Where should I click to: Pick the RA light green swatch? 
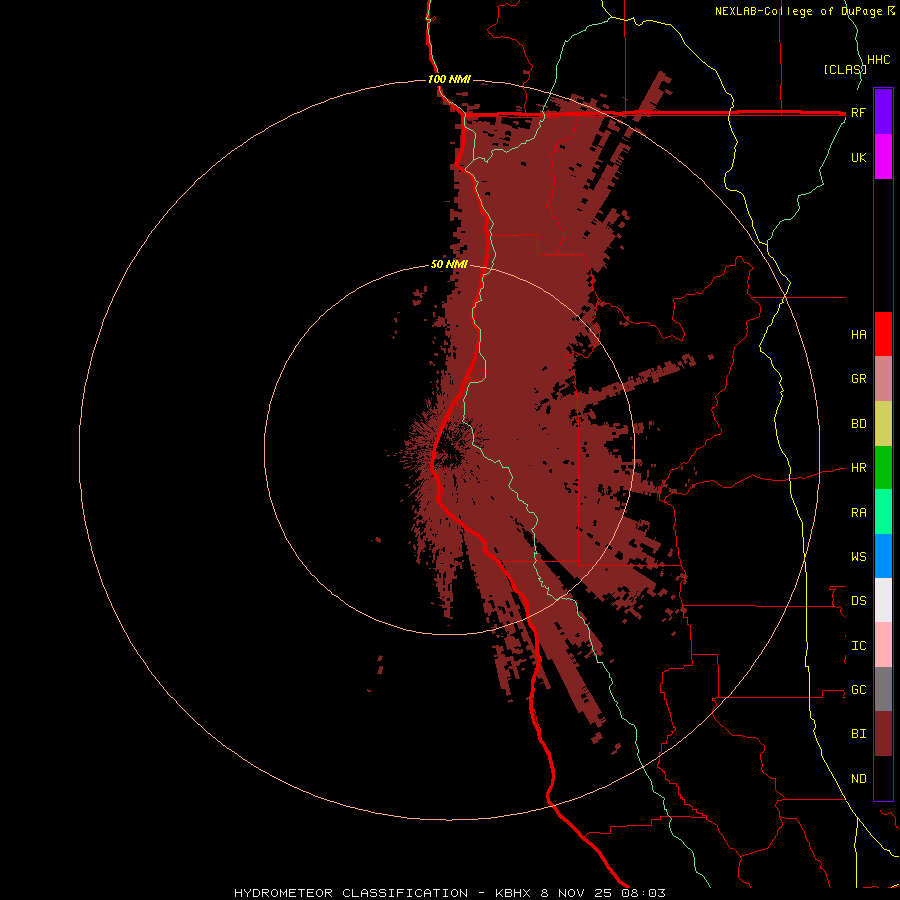[883, 512]
